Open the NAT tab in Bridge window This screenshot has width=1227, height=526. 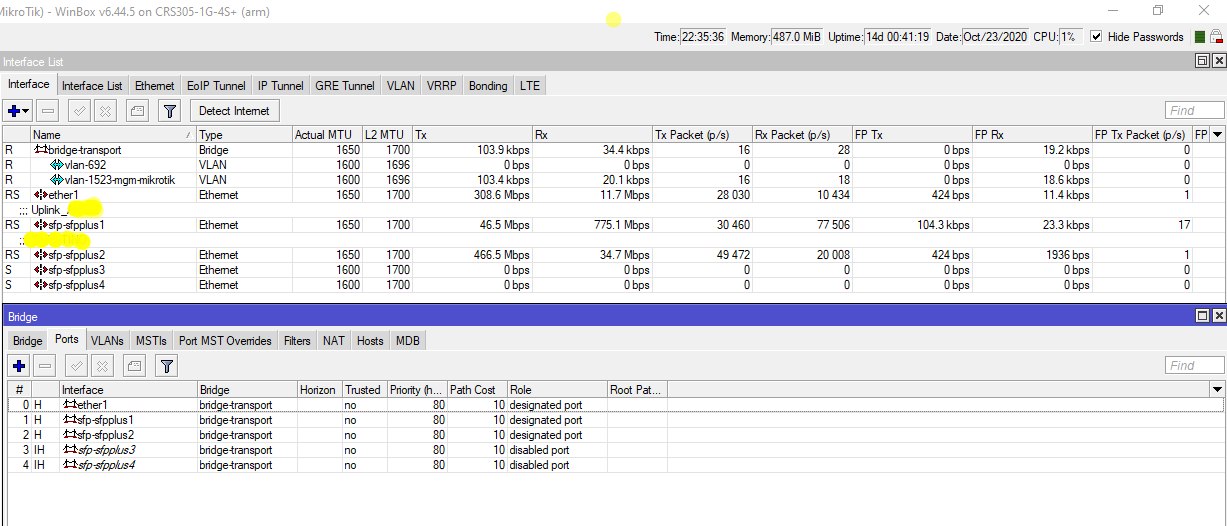pos(334,341)
